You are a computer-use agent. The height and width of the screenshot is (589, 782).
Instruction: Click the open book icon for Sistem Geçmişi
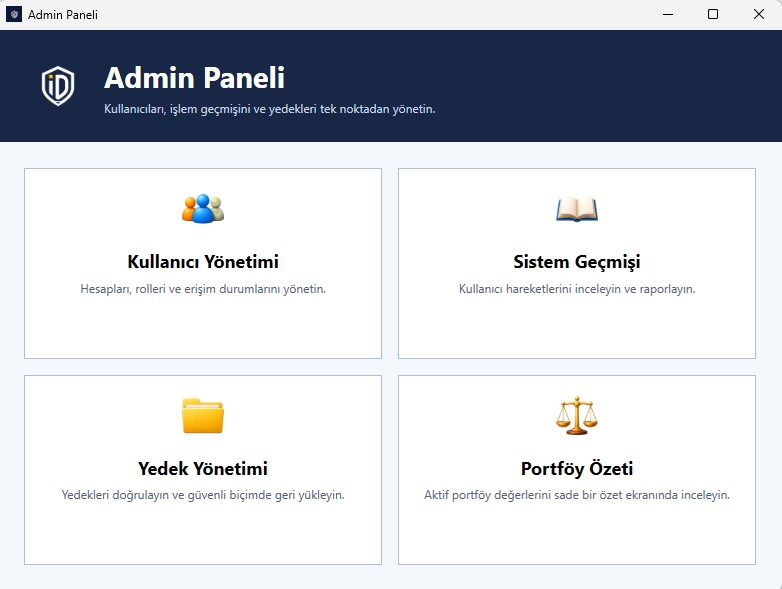(577, 209)
